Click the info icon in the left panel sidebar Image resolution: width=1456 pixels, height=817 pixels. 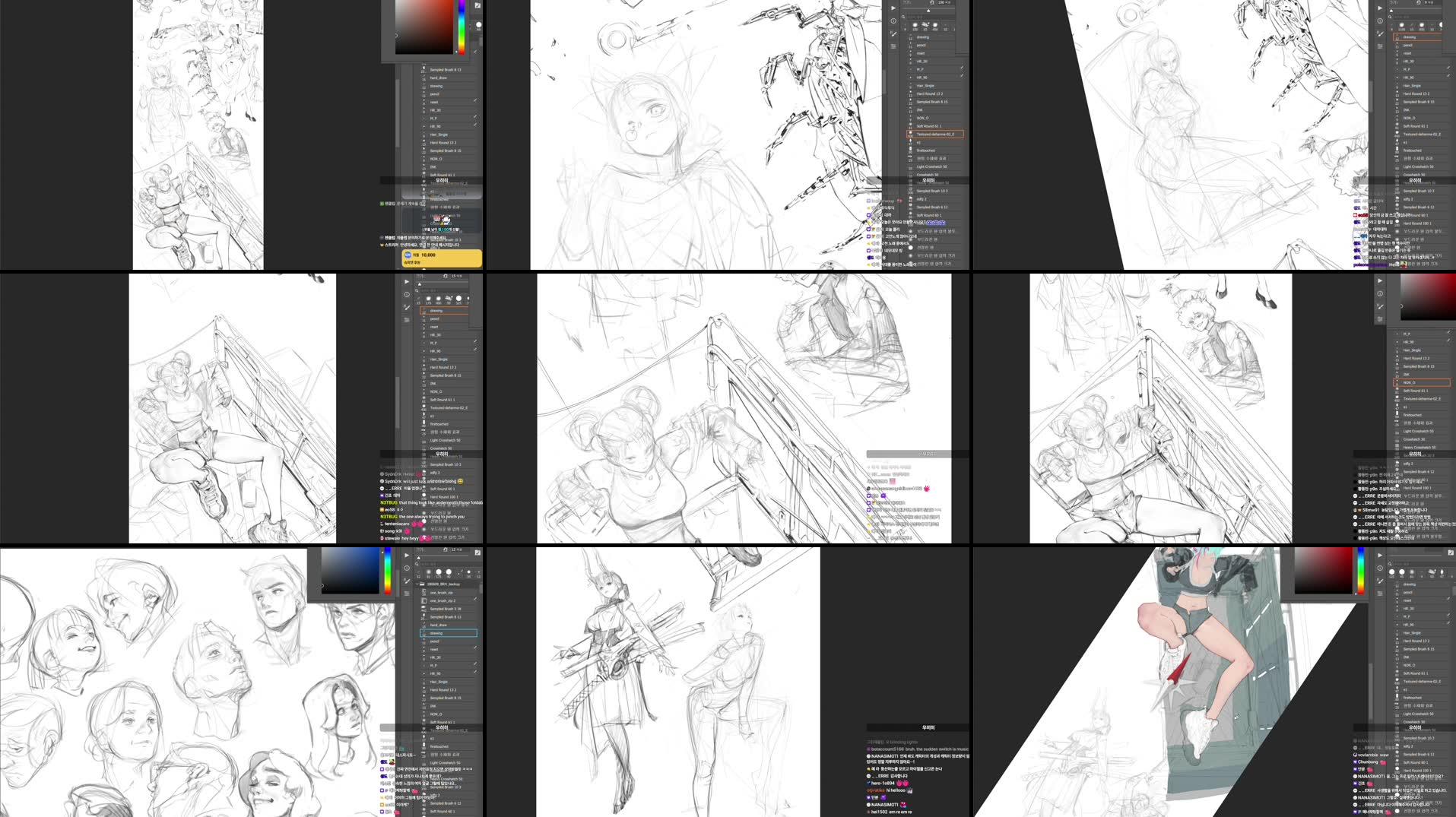[406, 294]
